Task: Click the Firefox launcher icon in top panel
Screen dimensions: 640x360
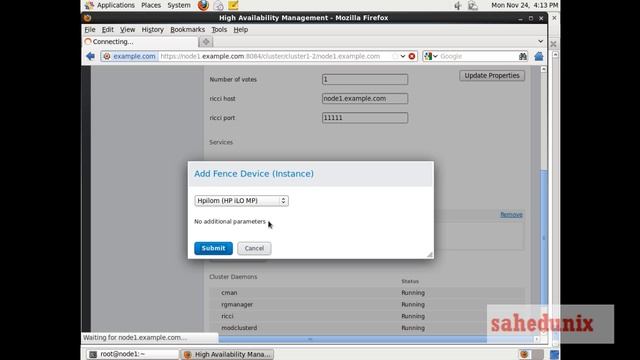Action: pos(203,5)
